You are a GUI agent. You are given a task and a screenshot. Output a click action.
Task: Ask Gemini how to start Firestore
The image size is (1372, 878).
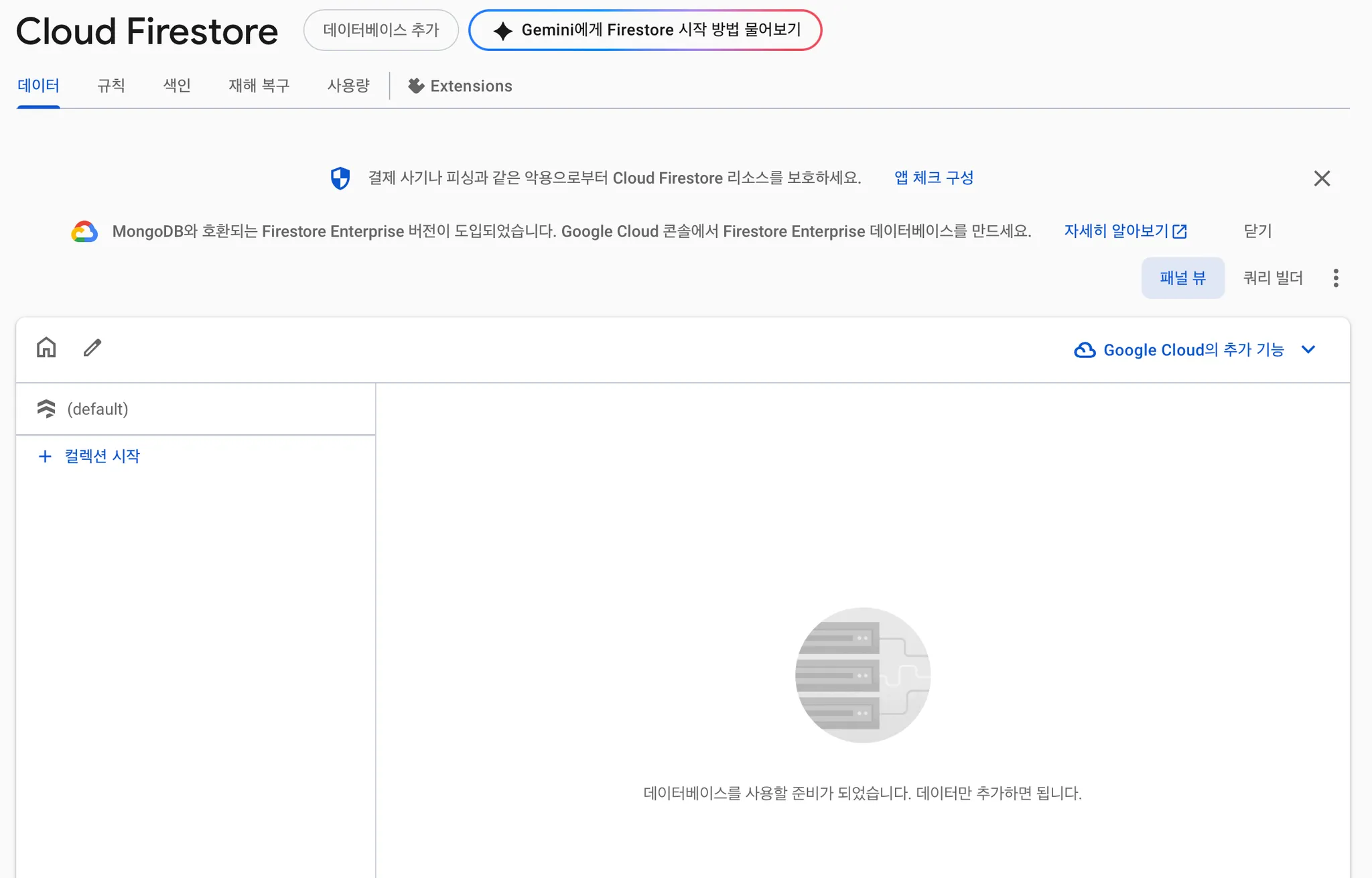pyautogui.click(x=645, y=30)
